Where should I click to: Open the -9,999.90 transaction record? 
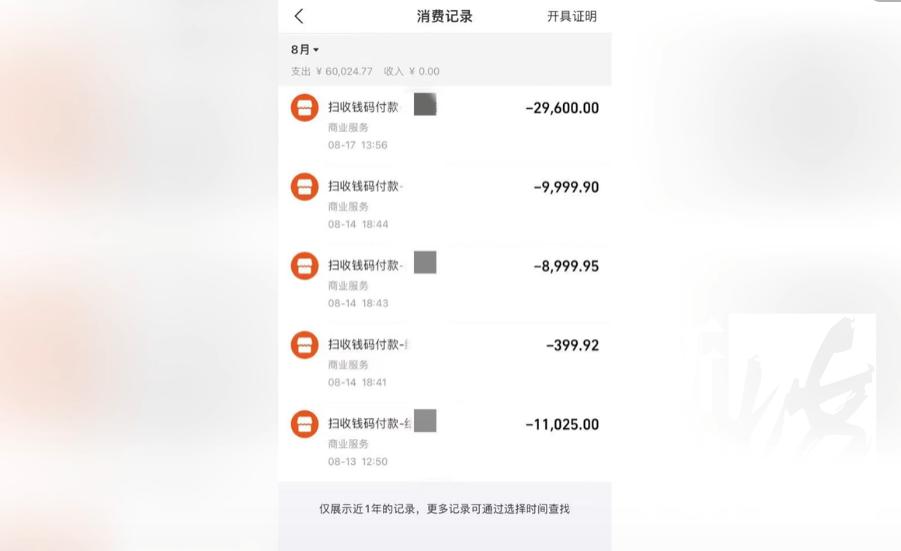coord(566,187)
